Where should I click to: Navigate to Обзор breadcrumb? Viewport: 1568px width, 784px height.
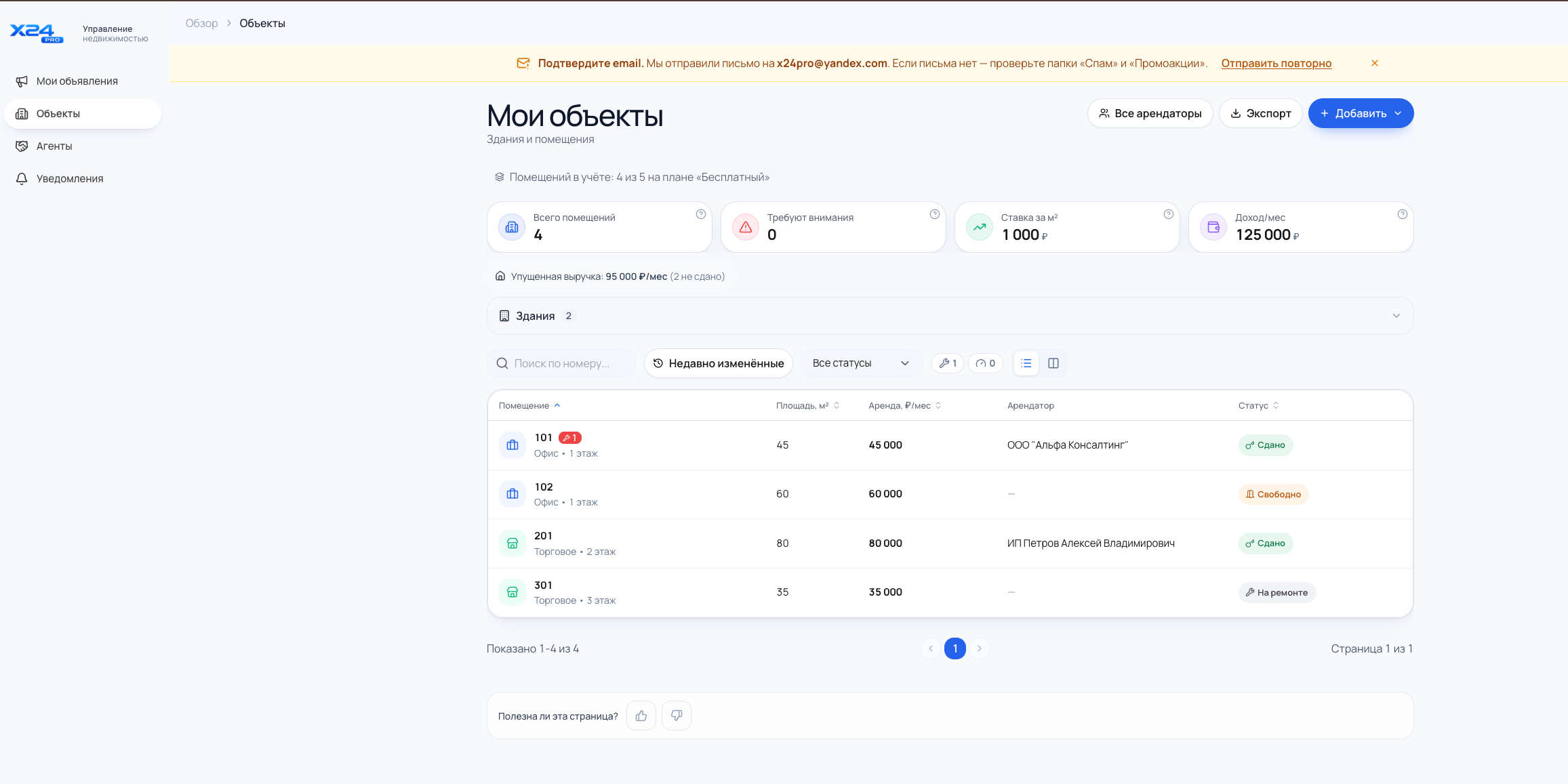[x=202, y=23]
